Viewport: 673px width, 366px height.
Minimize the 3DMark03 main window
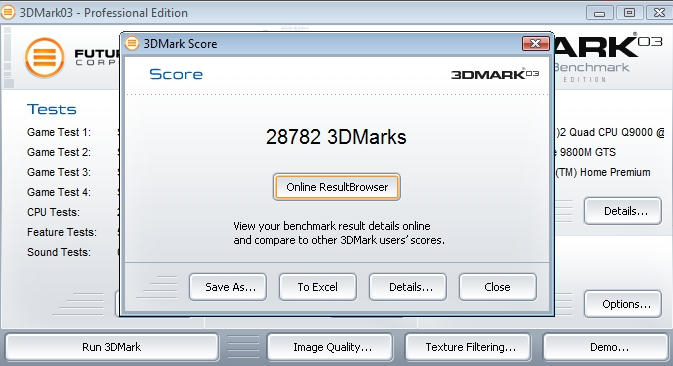pos(600,13)
